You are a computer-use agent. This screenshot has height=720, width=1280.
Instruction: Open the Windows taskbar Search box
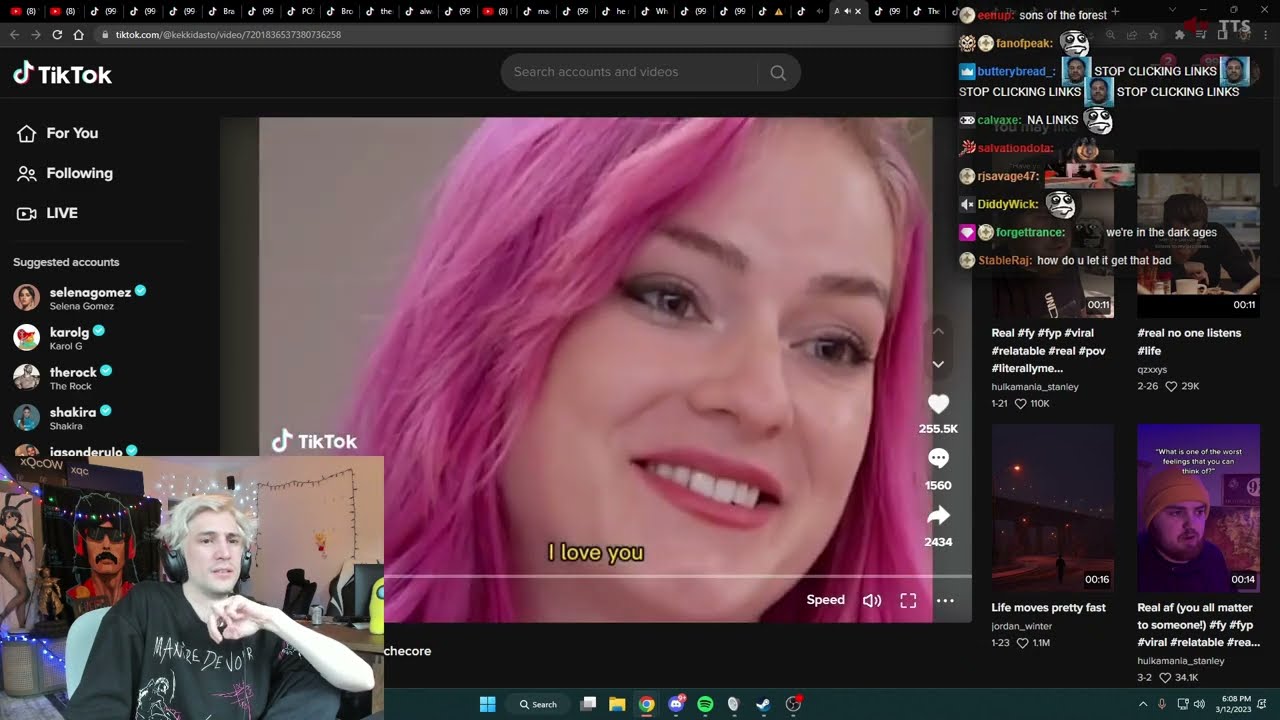click(x=539, y=704)
